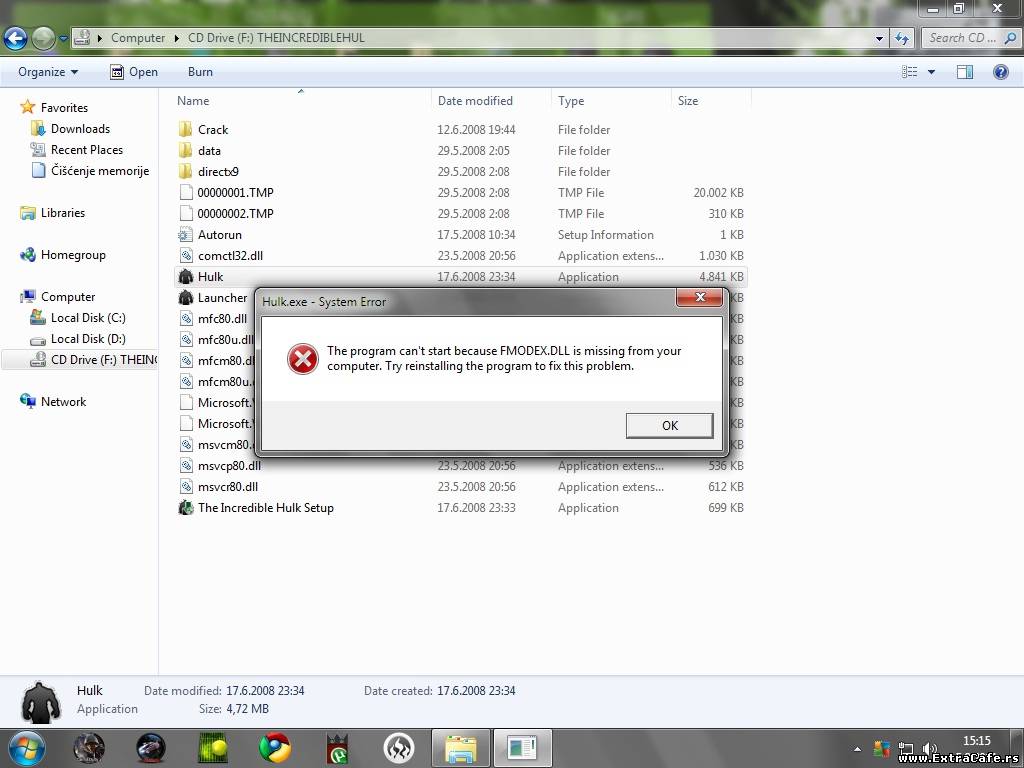This screenshot has width=1024, height=768.
Task: Select the Hulk application file
Action: (461, 276)
